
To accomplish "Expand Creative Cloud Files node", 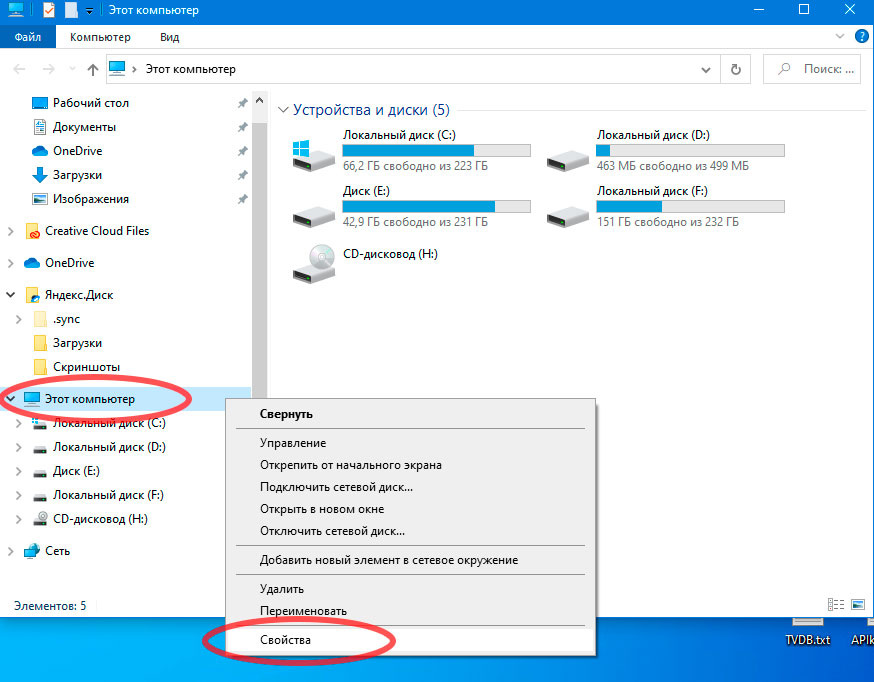I will (11, 231).
